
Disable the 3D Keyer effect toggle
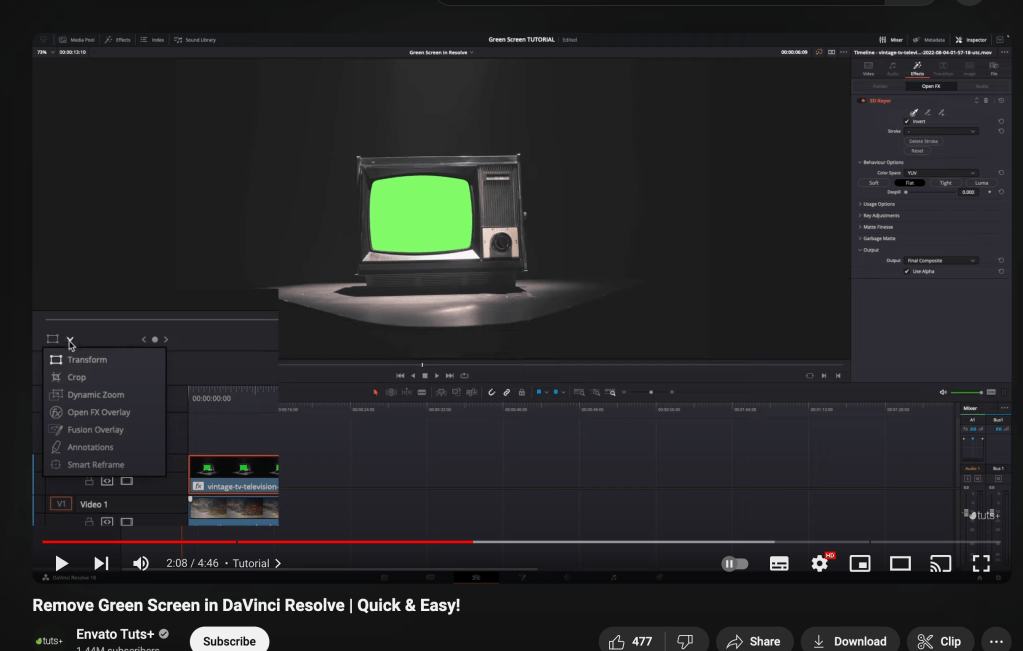[x=863, y=100]
